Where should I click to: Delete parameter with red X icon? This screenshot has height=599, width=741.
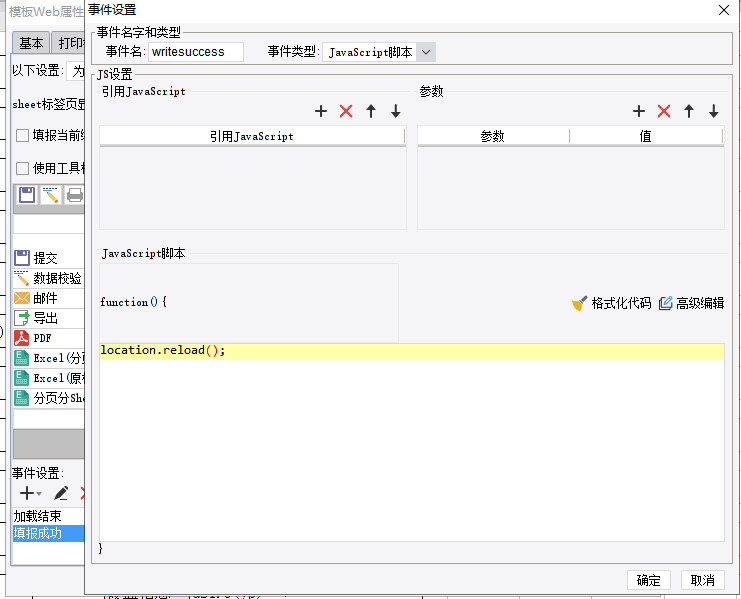664,111
